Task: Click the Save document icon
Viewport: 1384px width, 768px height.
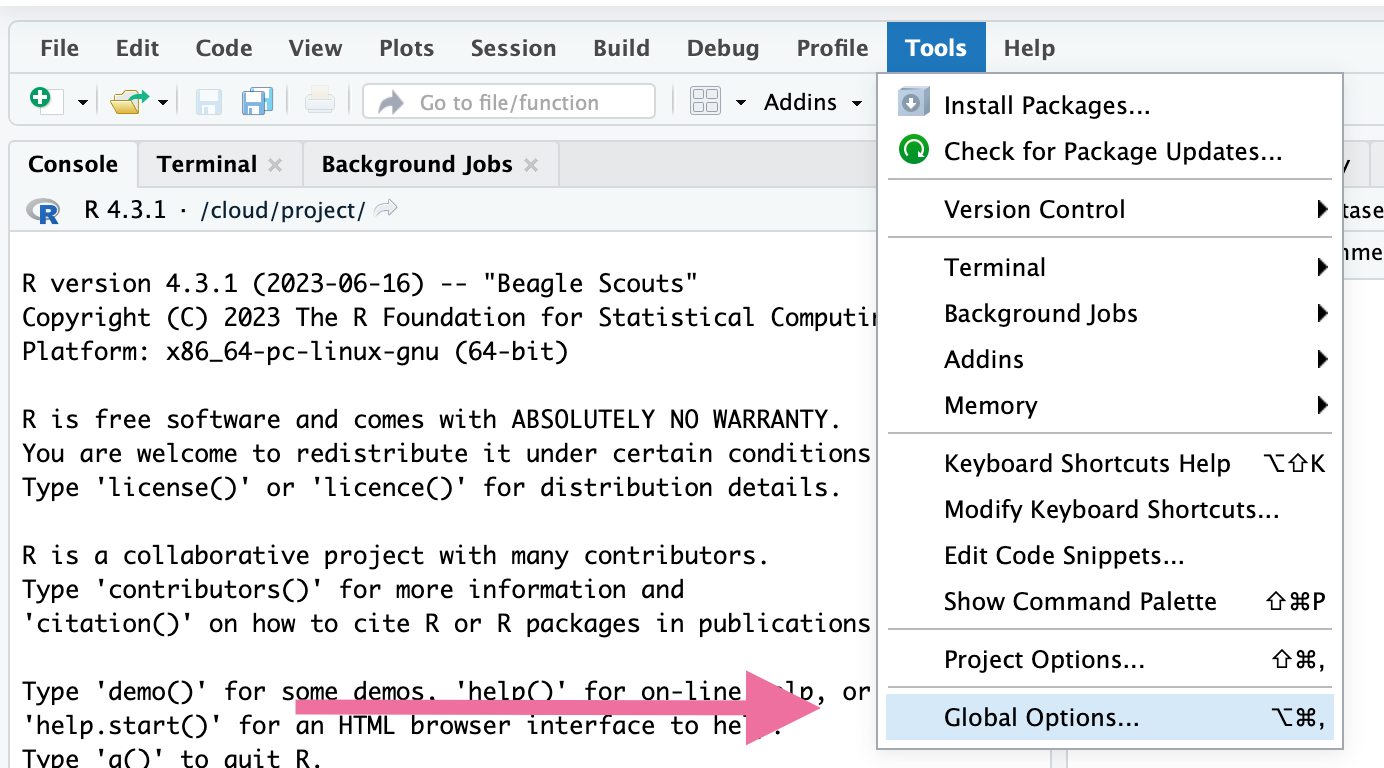Action: coord(208,102)
